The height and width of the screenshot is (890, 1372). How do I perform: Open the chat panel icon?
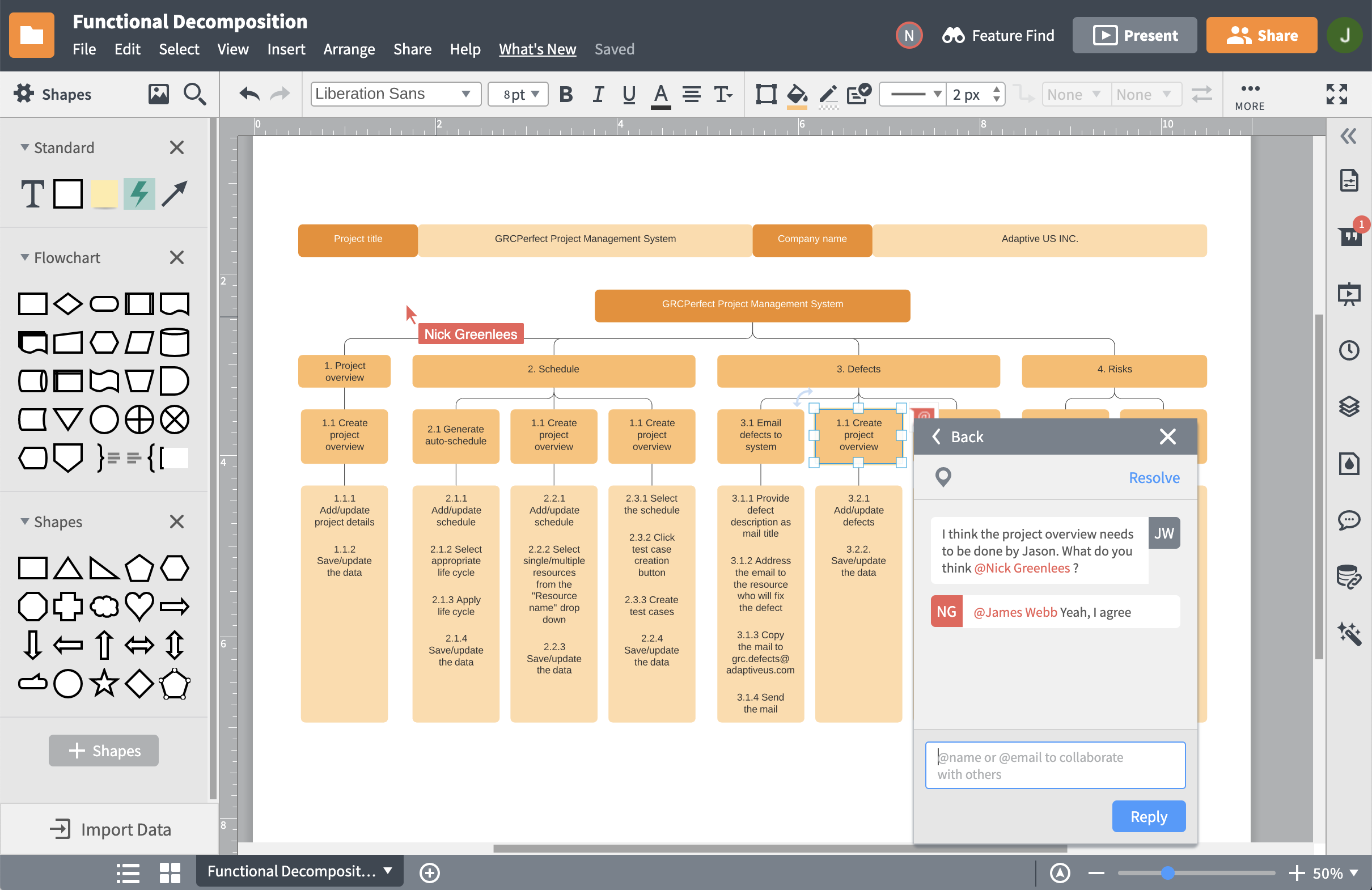coord(1350,520)
